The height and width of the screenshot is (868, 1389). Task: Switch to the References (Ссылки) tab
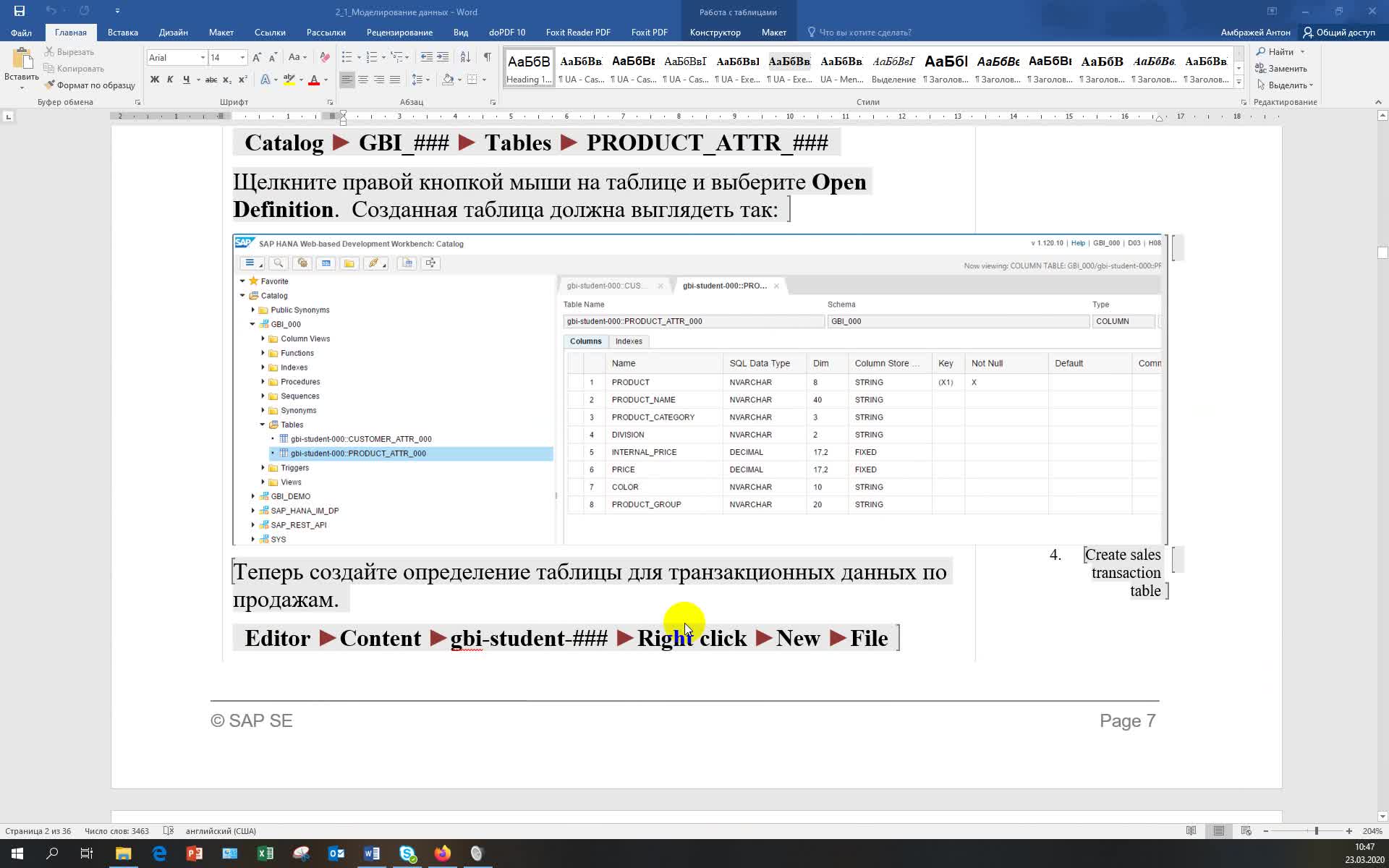tap(270, 33)
